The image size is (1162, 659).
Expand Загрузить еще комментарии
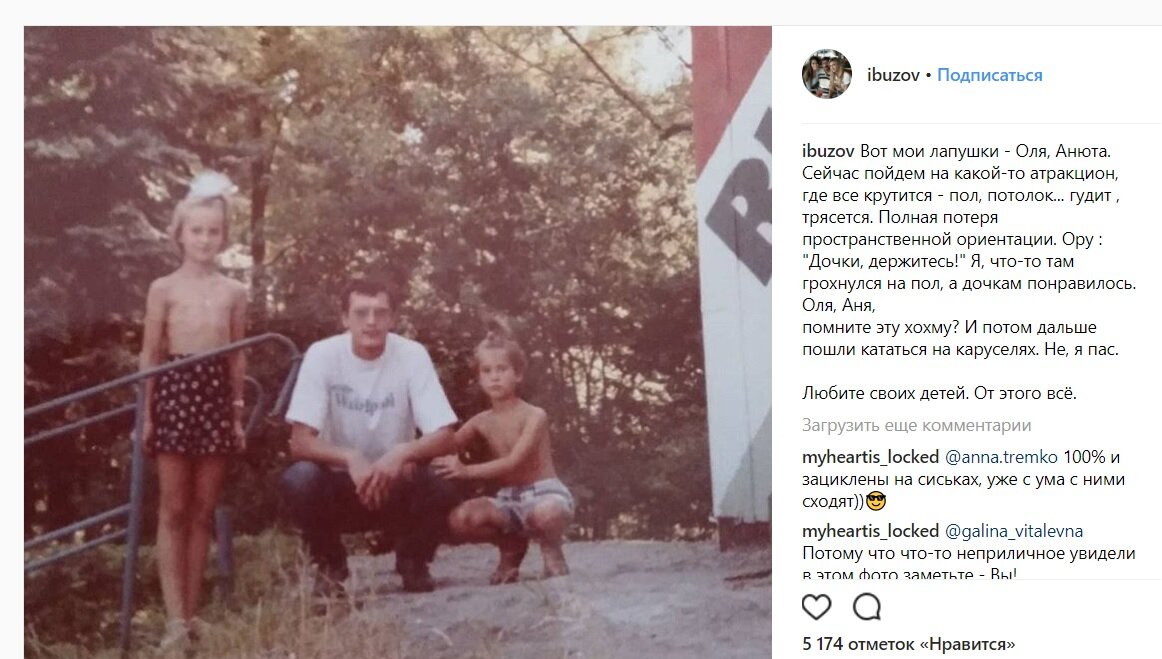pos(916,425)
